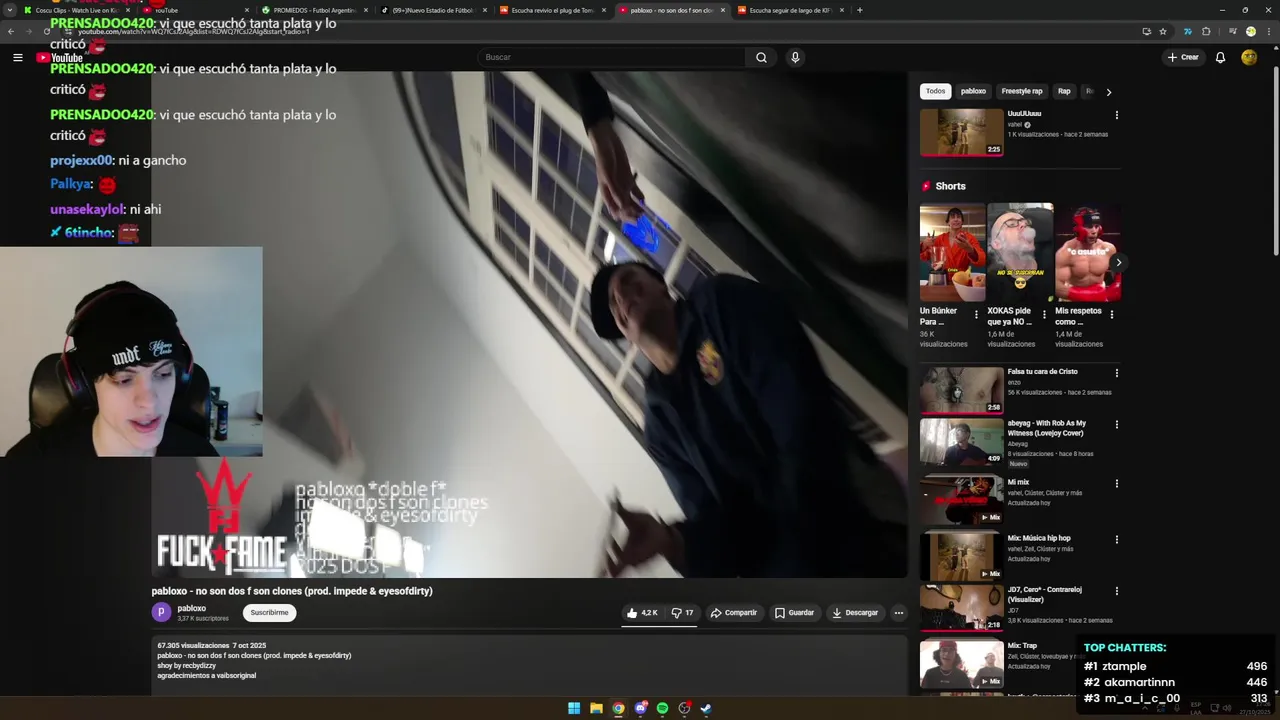Select the Freestyle rap filter chip
This screenshot has width=1280, height=720.
(x=1022, y=91)
